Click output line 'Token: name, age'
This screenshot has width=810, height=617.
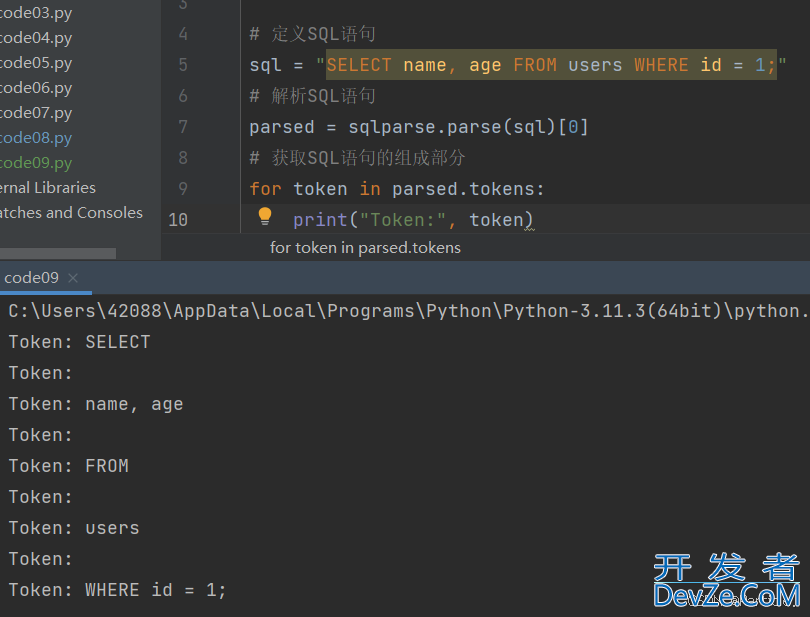tap(96, 404)
